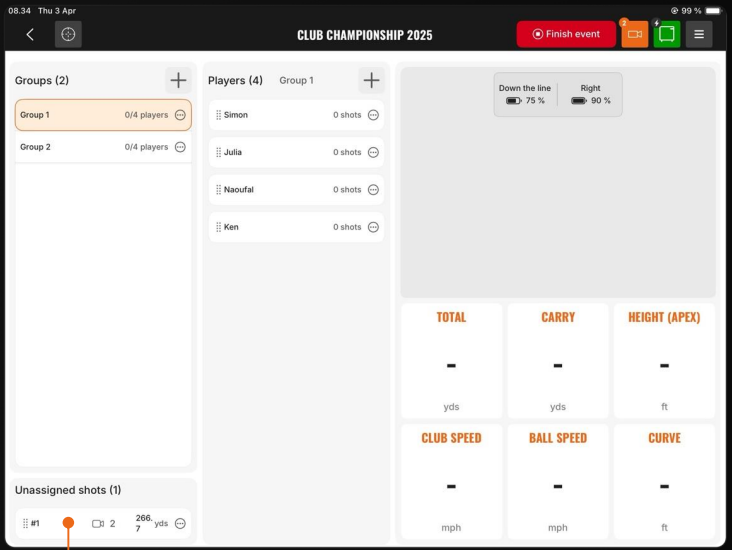Open options for Group 1

pyautogui.click(x=180, y=115)
